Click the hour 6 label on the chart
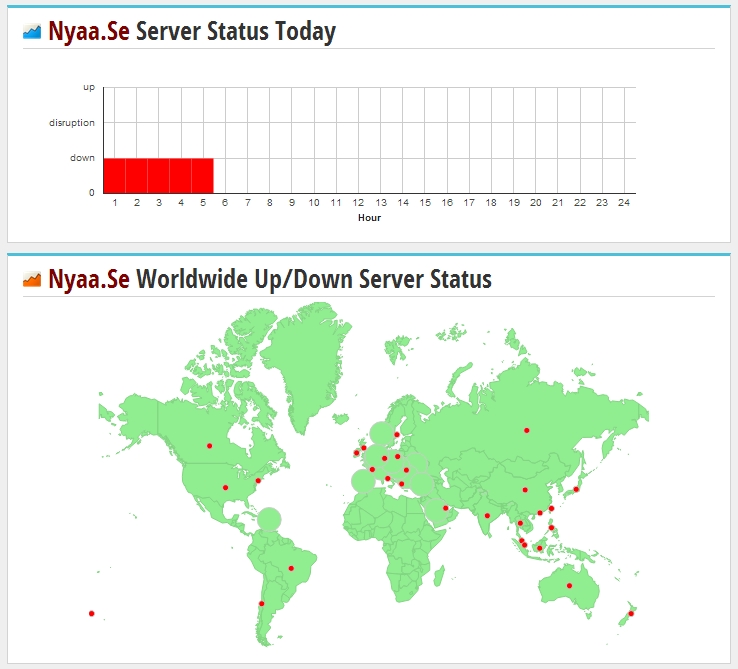 (x=225, y=202)
